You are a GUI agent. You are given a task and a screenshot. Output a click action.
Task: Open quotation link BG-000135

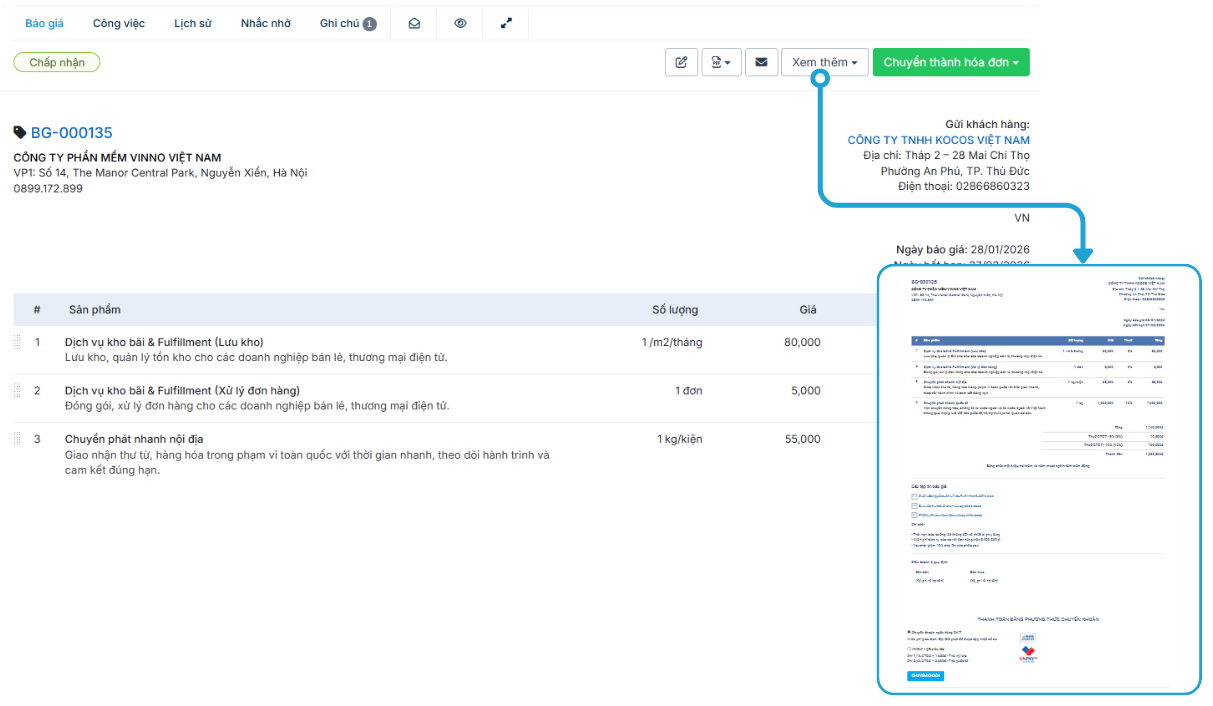(x=72, y=132)
